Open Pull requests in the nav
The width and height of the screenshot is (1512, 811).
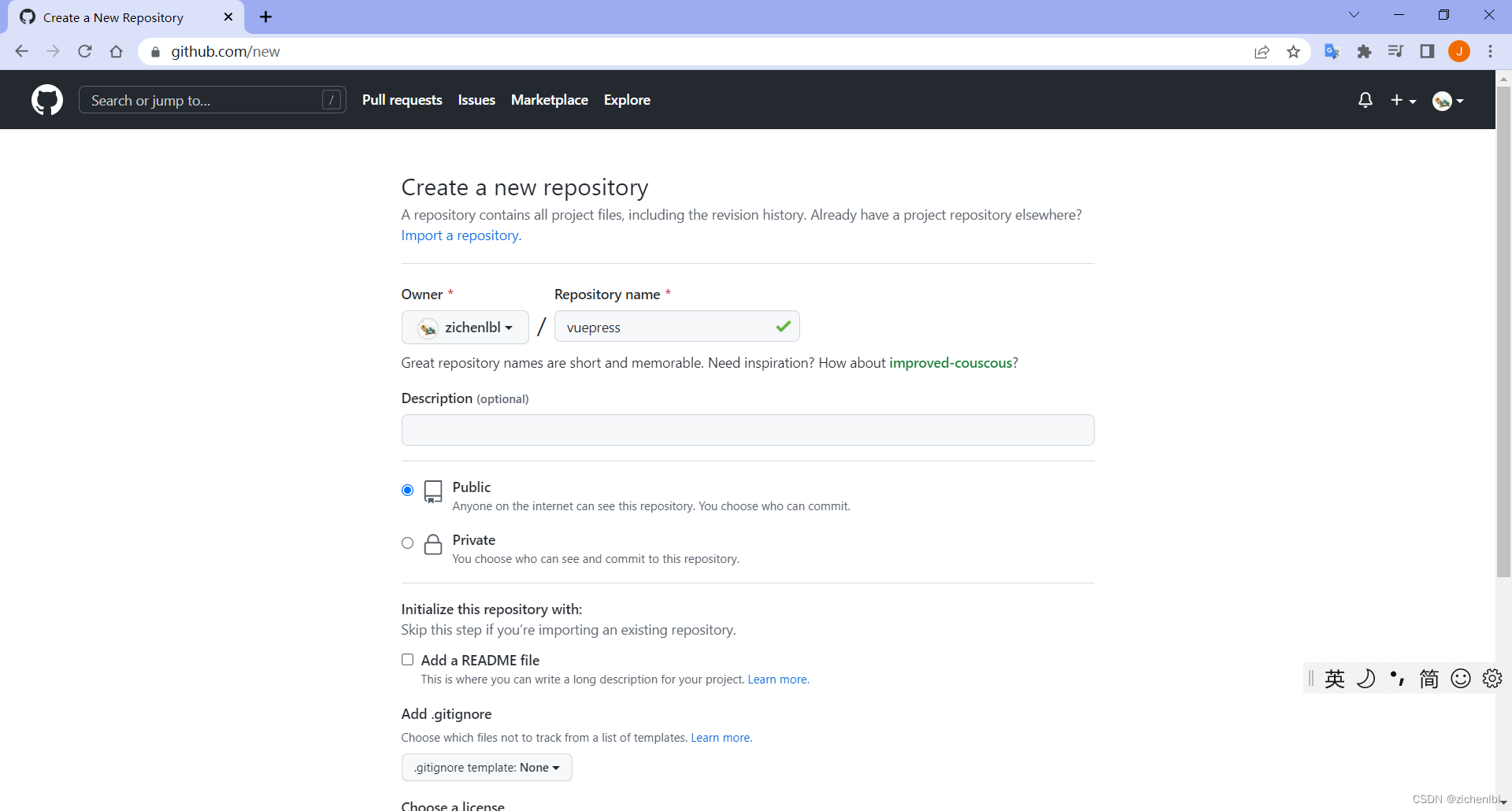pos(402,100)
